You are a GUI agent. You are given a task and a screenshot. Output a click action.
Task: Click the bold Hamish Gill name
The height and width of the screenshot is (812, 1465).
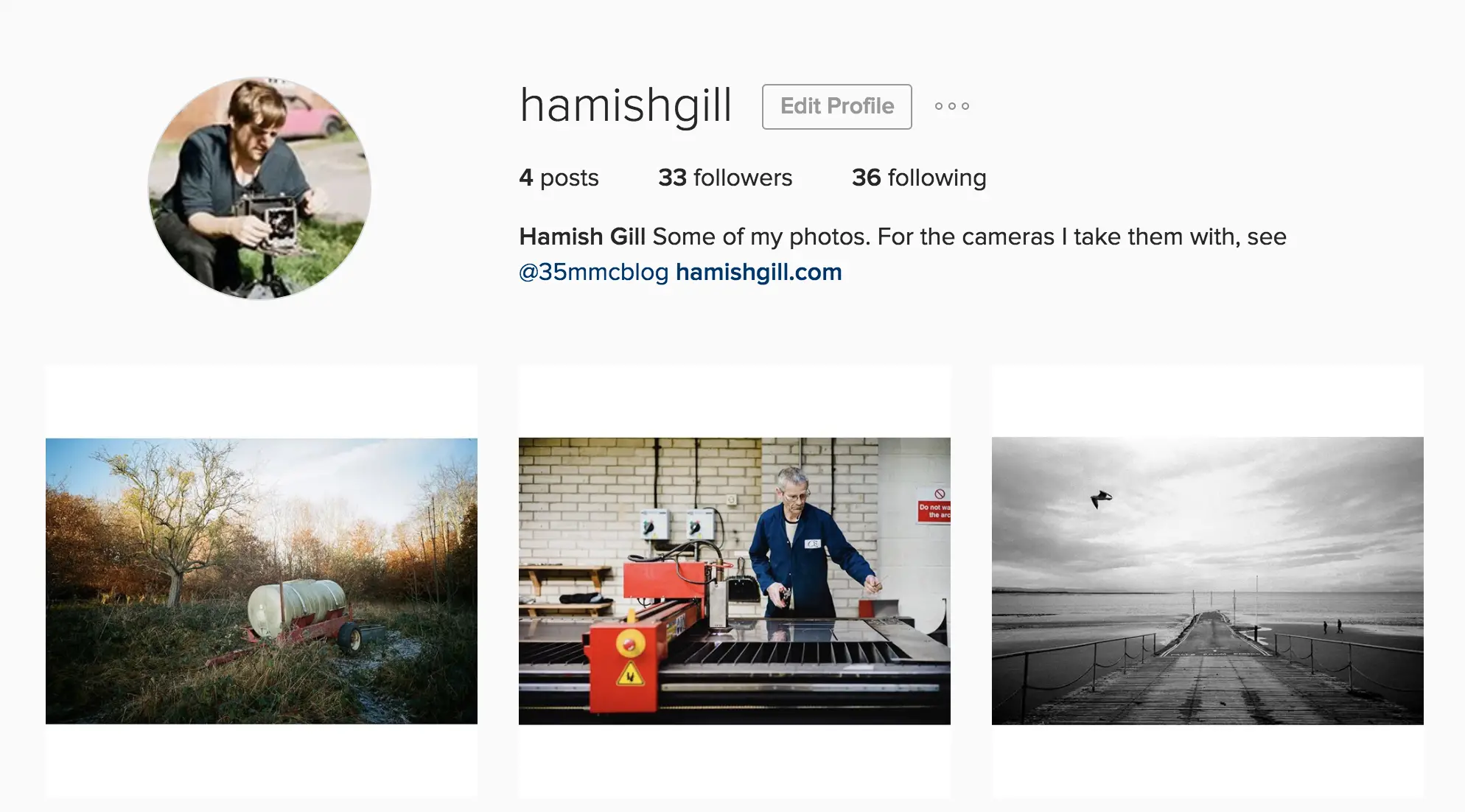click(x=582, y=237)
